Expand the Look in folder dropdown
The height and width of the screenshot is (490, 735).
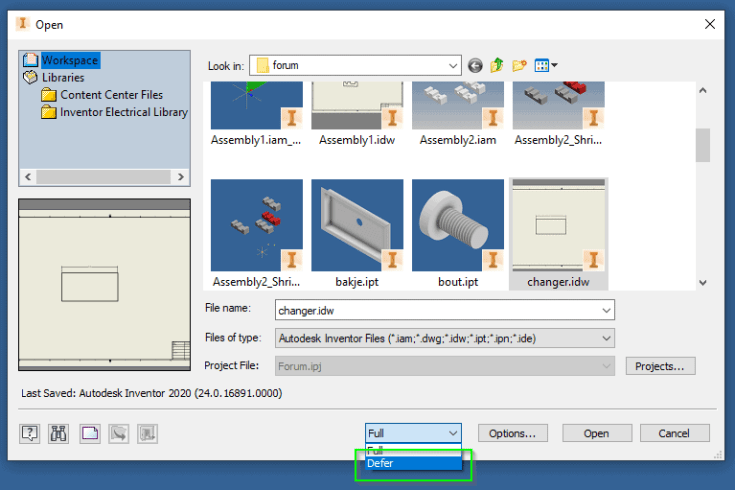[x=453, y=66]
